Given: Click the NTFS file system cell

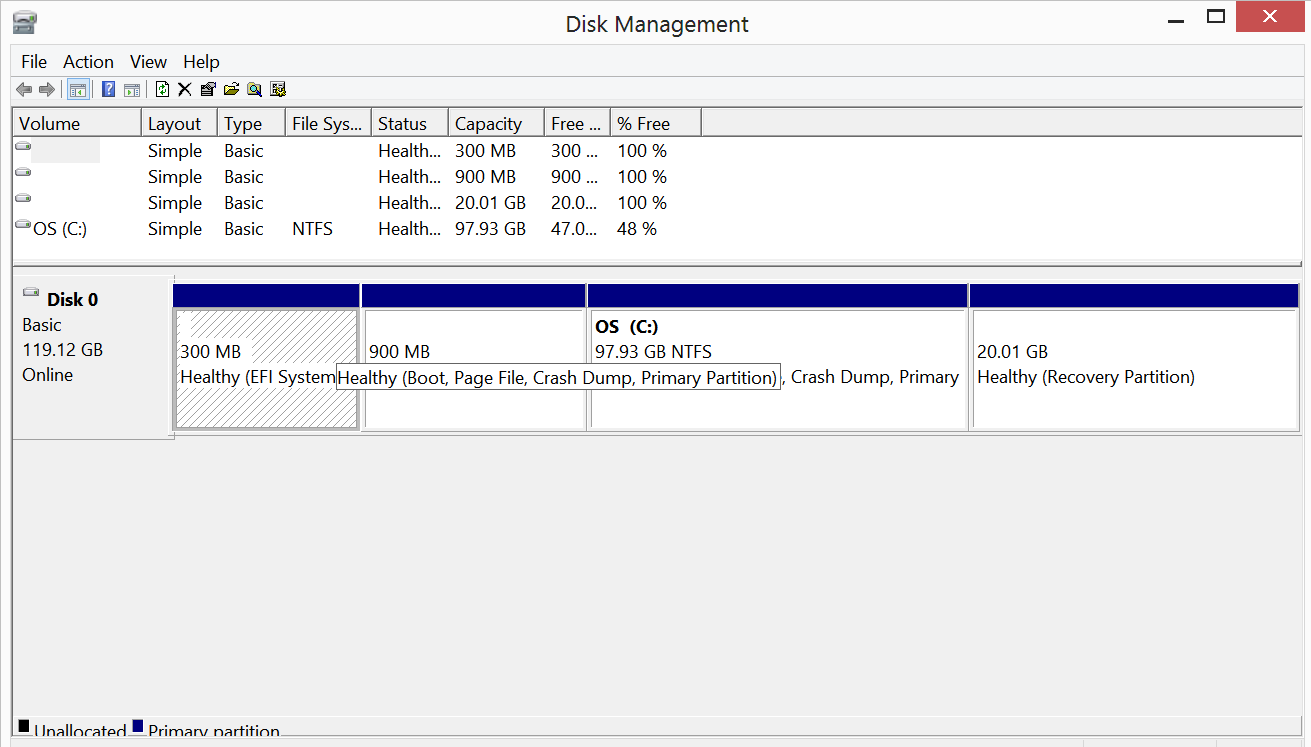Looking at the screenshot, I should 312,229.
